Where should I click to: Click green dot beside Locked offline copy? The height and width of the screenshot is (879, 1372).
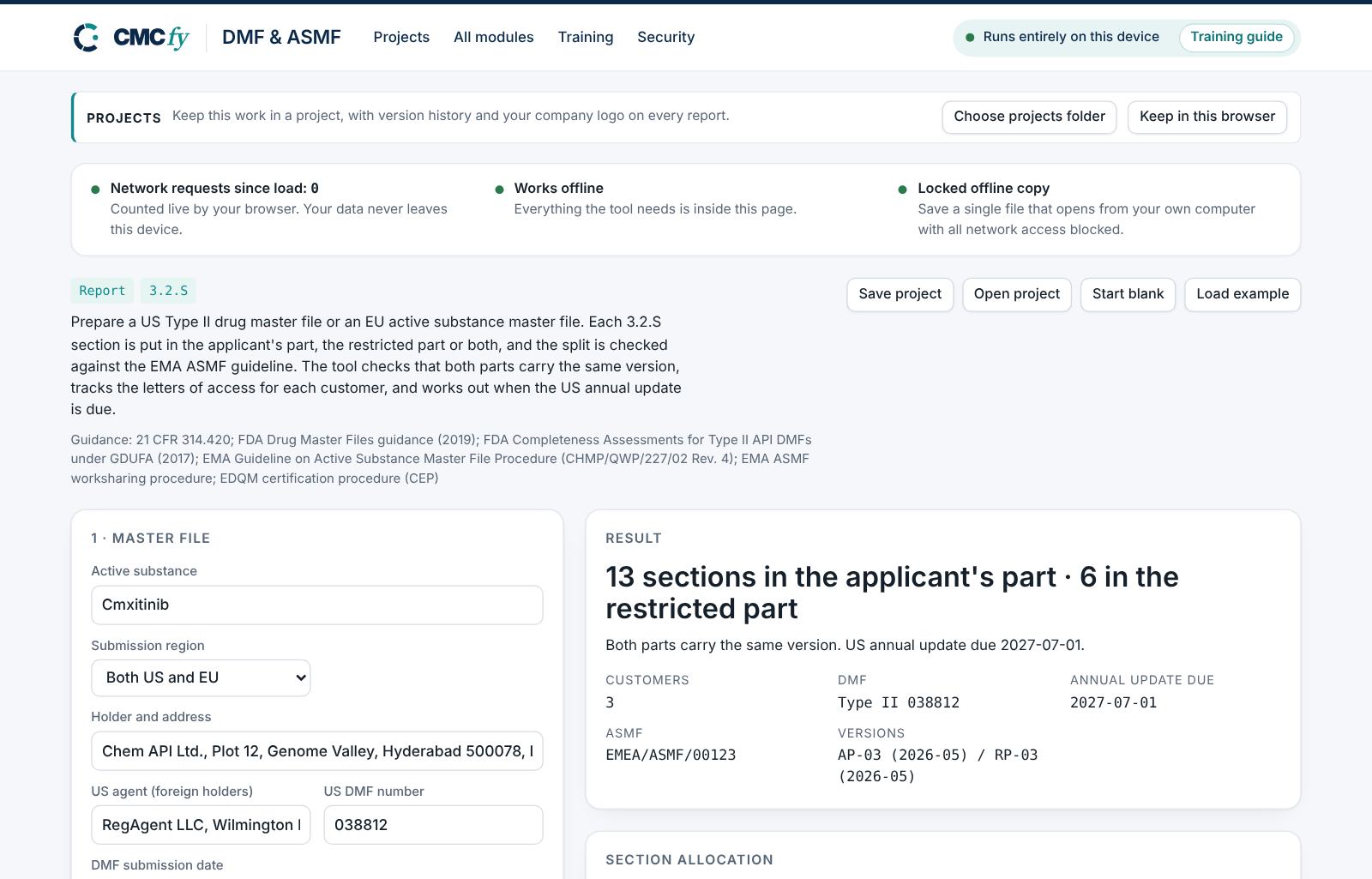902,190
